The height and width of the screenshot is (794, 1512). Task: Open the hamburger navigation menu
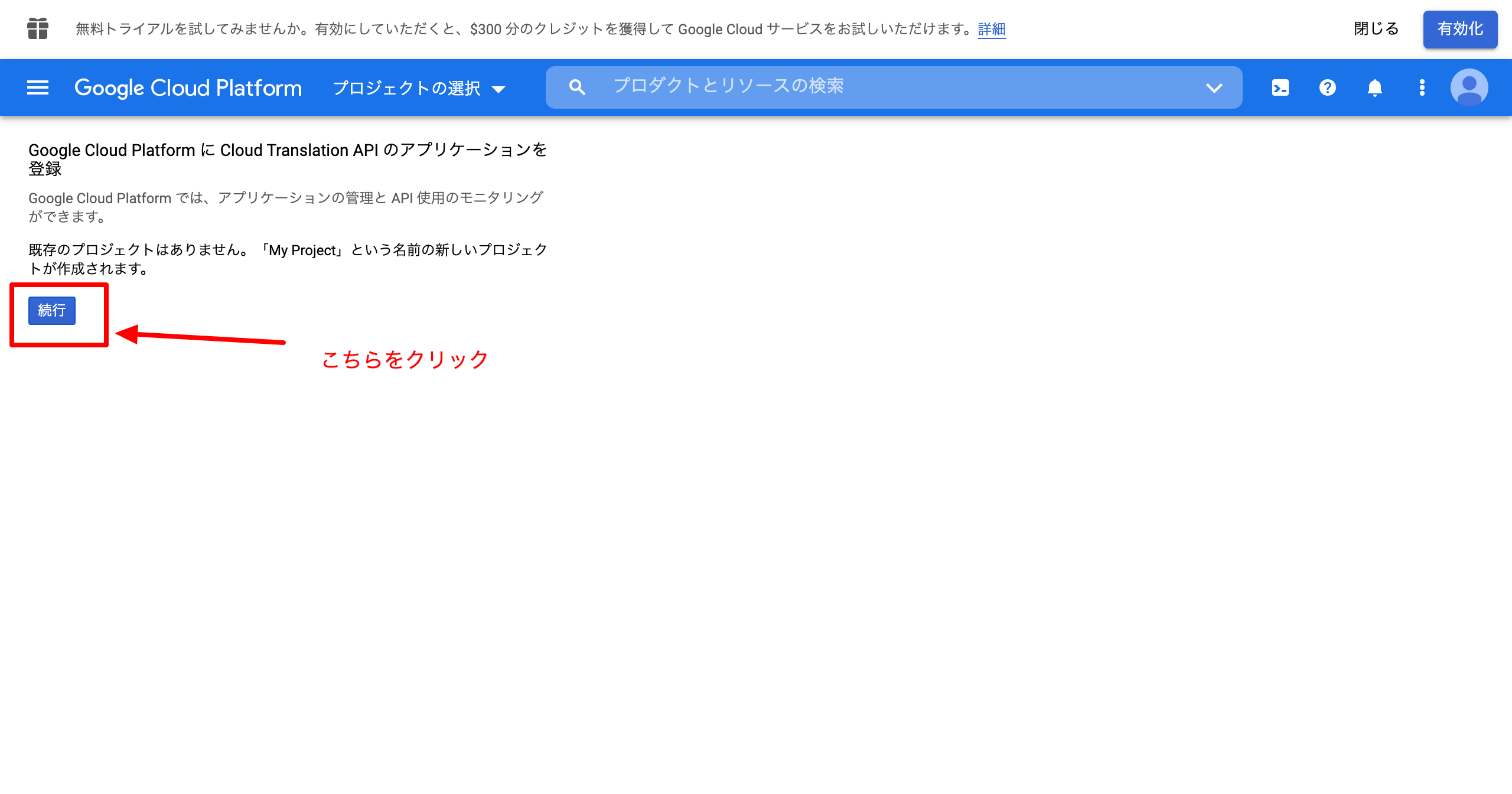click(38, 88)
